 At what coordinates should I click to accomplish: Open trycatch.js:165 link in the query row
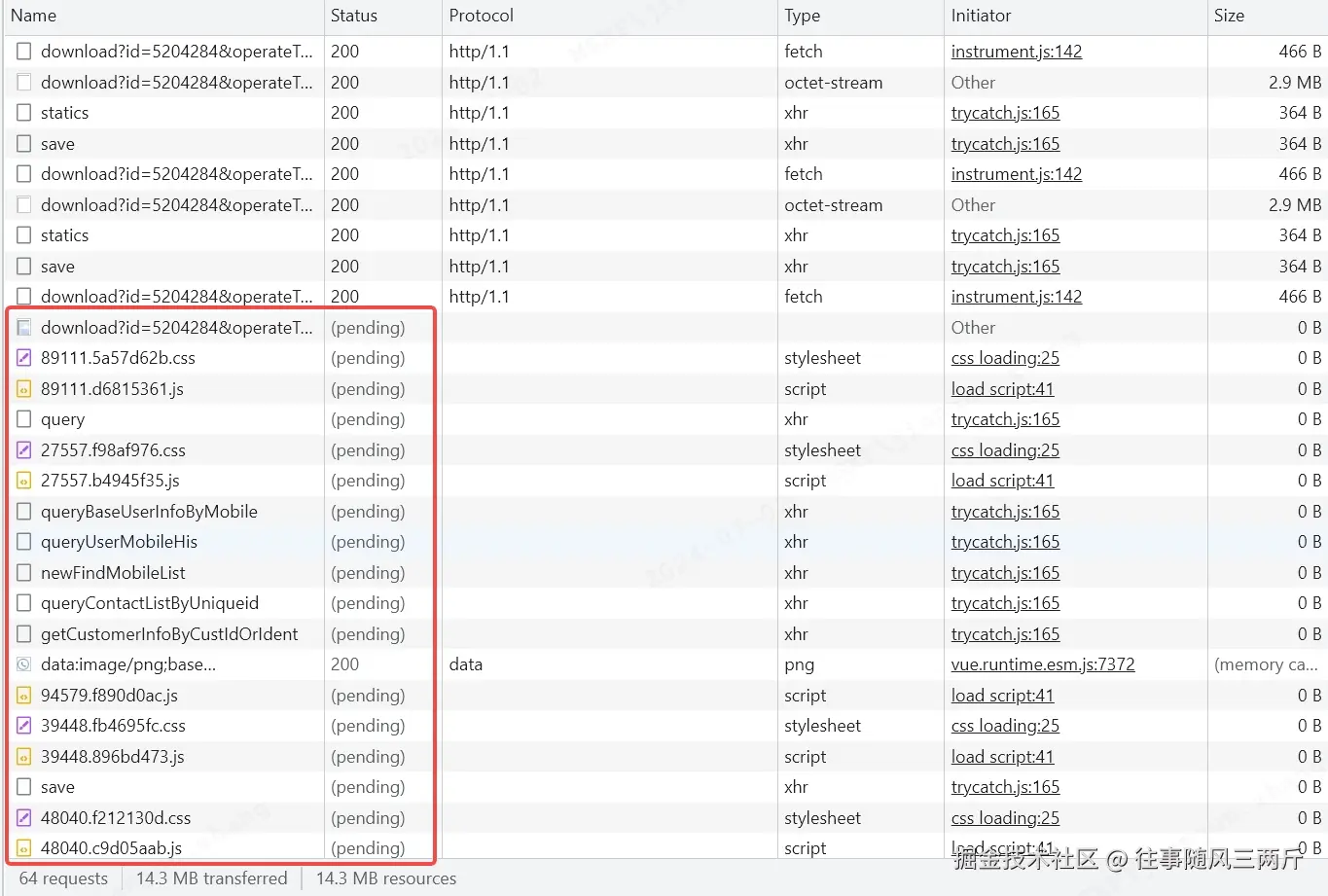click(1005, 419)
